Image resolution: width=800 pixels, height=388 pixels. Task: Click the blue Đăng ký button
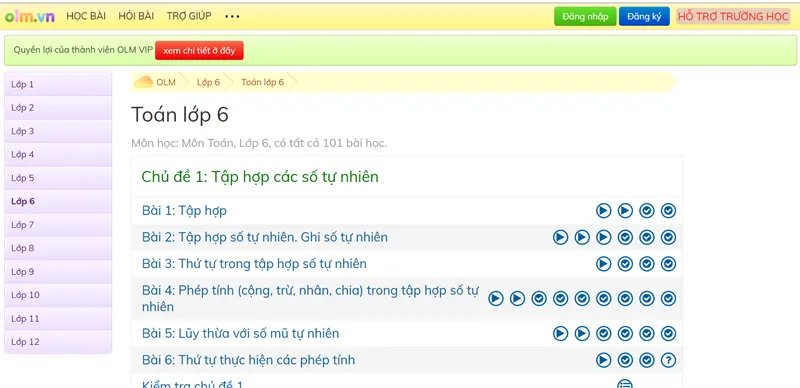coord(644,16)
